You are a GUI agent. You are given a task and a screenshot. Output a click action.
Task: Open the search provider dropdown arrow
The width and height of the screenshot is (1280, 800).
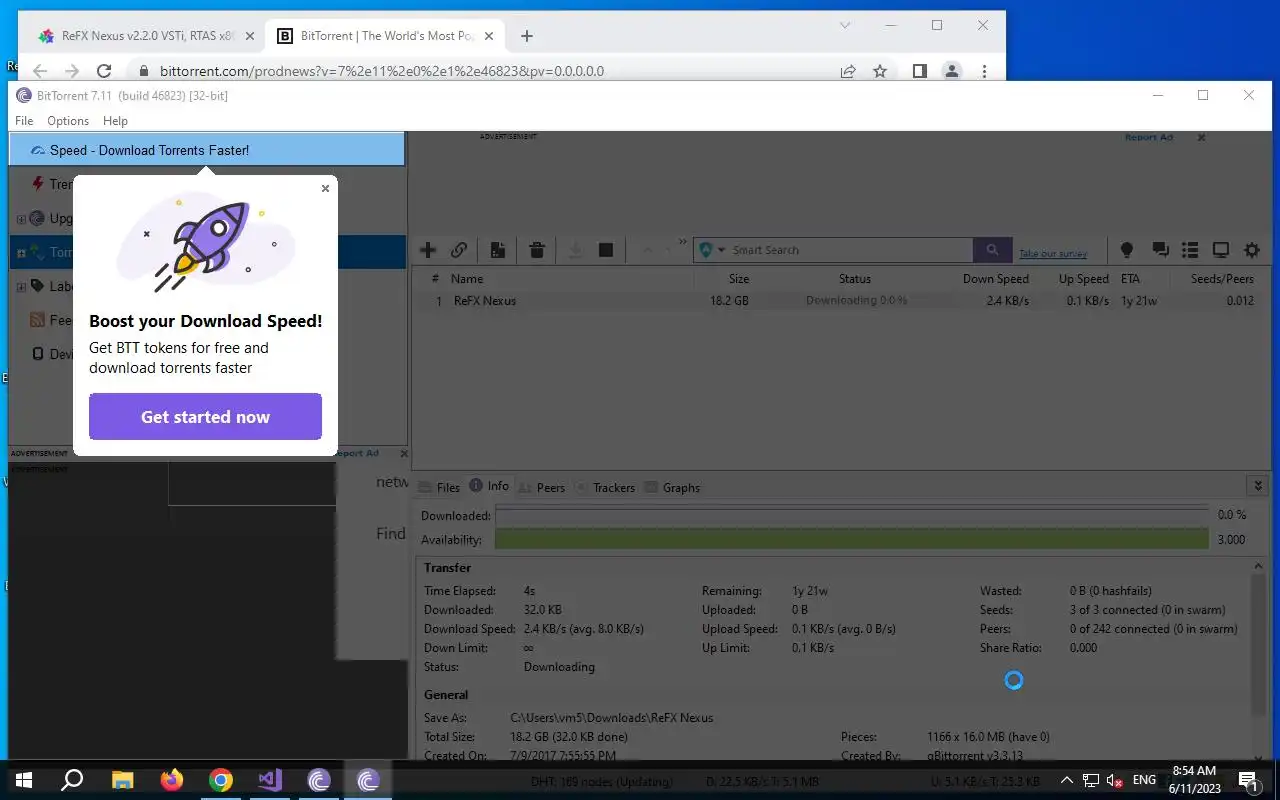click(722, 250)
